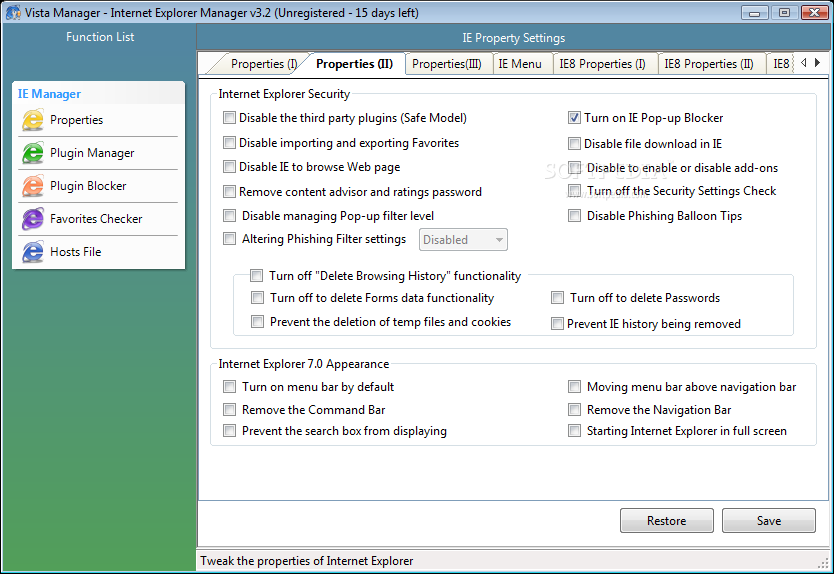
Task: Check Disable importing and exporting Favorites
Action: pyautogui.click(x=229, y=143)
